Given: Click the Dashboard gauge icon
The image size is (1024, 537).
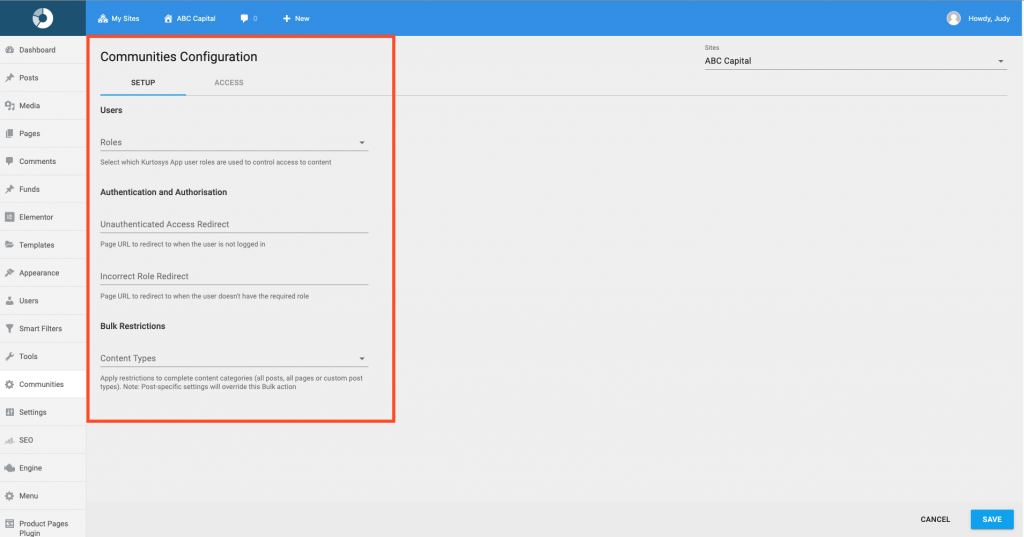Looking at the screenshot, I should [x=10, y=50].
